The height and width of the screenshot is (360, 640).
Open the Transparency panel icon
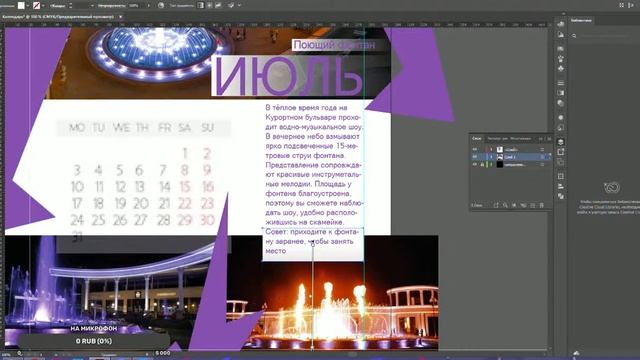pyautogui.click(x=561, y=103)
